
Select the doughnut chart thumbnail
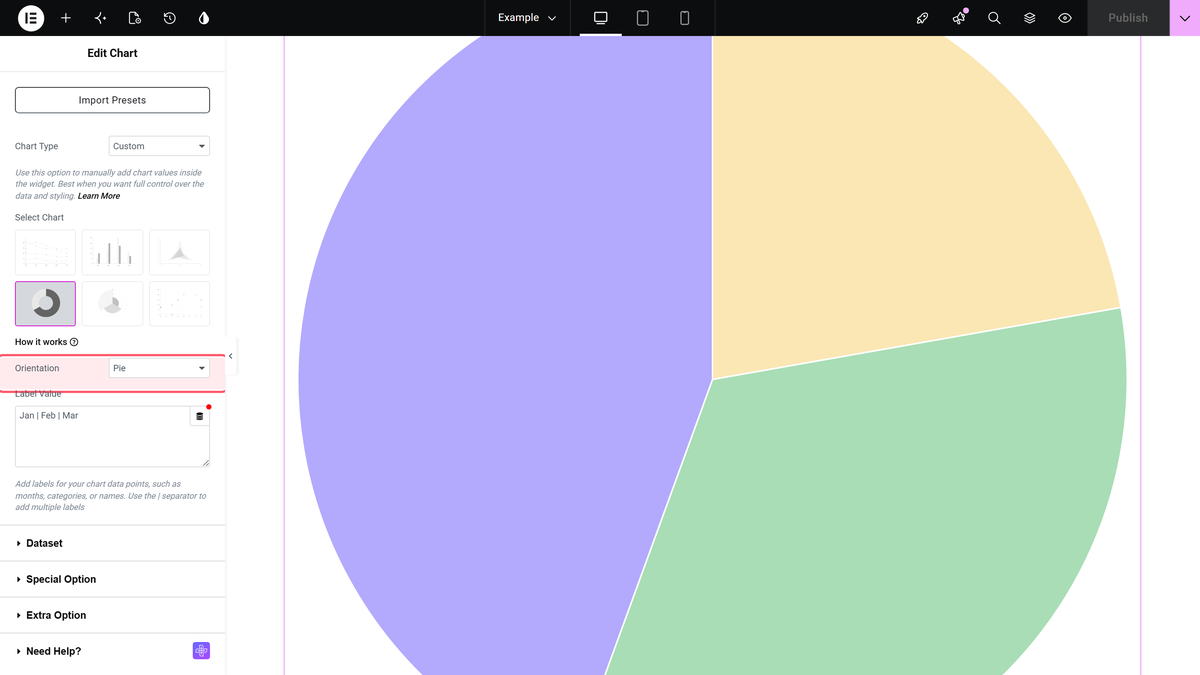coord(45,303)
